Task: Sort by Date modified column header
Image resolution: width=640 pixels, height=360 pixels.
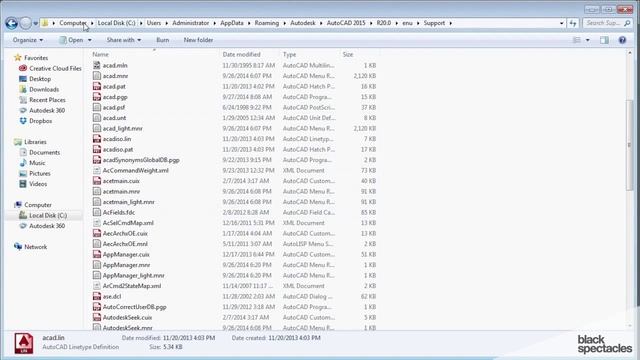Action: point(241,54)
